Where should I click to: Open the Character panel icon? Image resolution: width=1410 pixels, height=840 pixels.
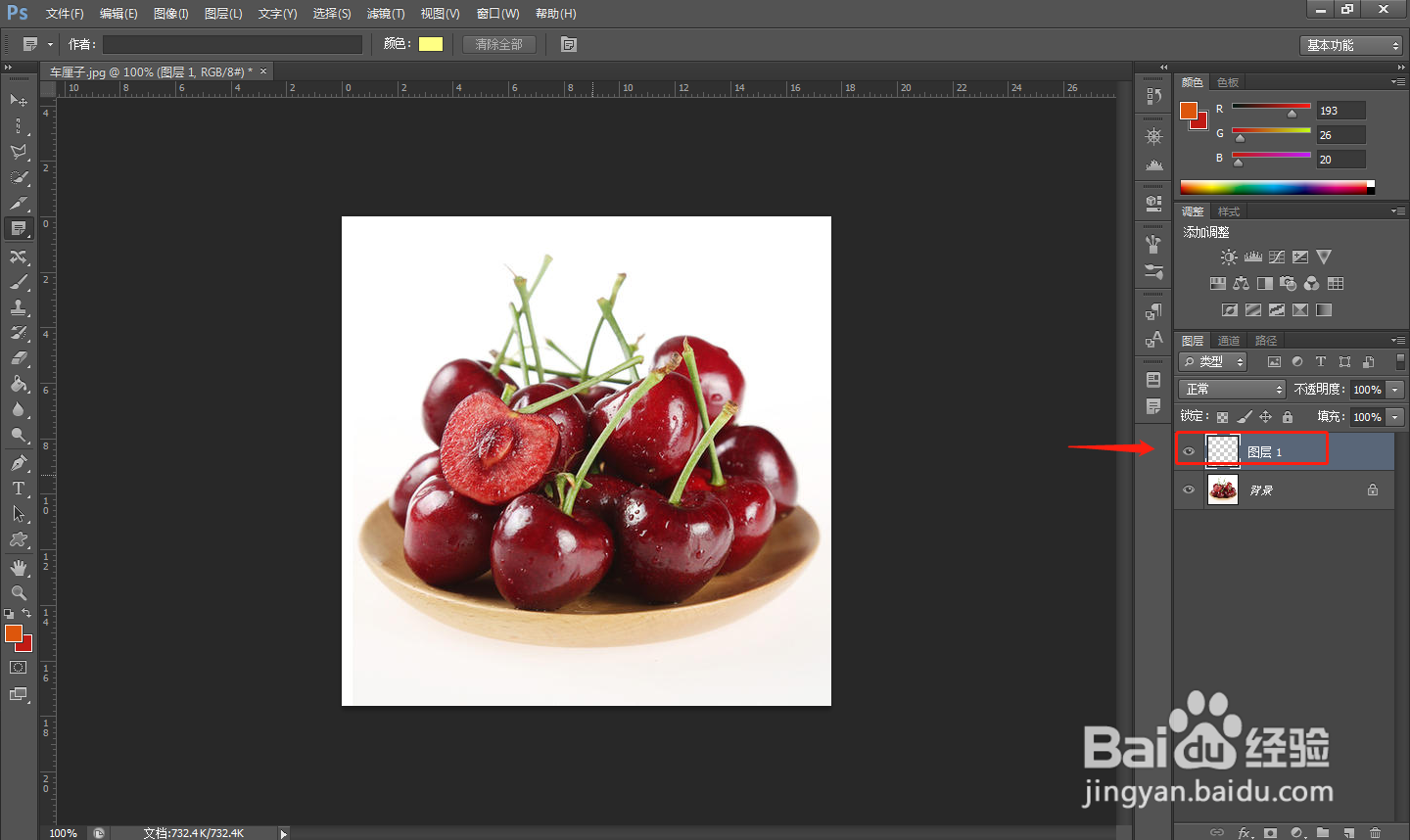(x=1153, y=340)
